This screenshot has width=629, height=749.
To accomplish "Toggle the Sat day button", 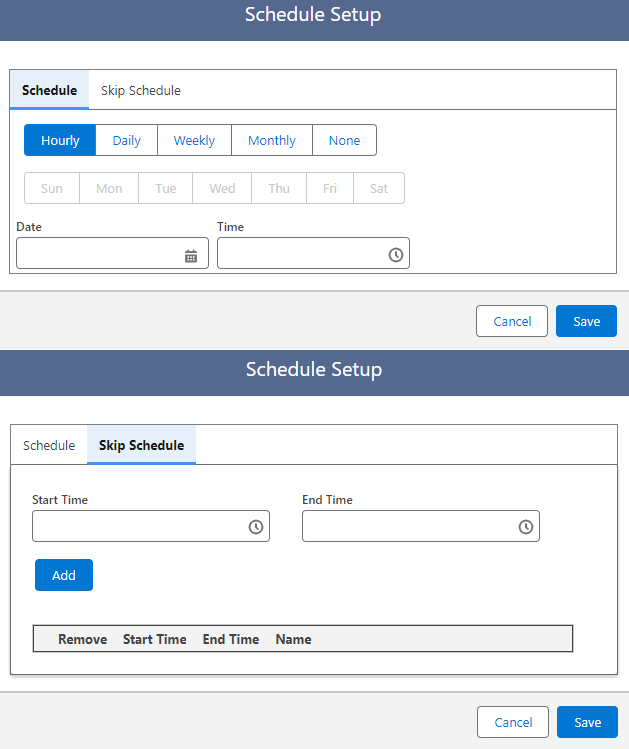I will tap(379, 188).
